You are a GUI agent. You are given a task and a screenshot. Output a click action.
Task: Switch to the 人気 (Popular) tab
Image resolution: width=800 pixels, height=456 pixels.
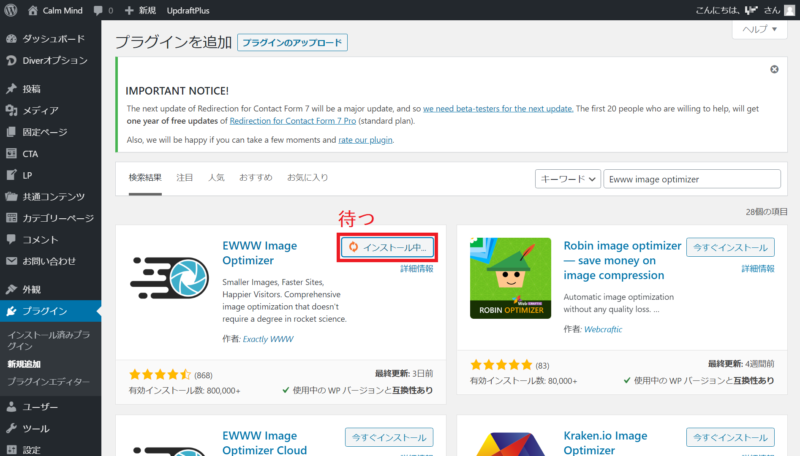[216, 178]
